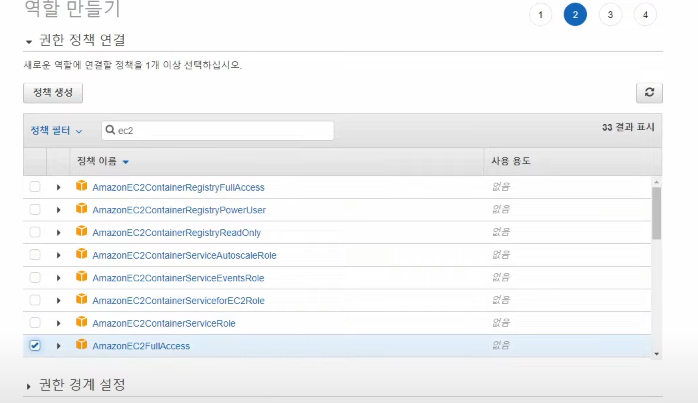Check the AmazonEC2ContainerServiceforEC2Role checkbox
Image resolution: width=698 pixels, height=403 pixels.
(35, 300)
